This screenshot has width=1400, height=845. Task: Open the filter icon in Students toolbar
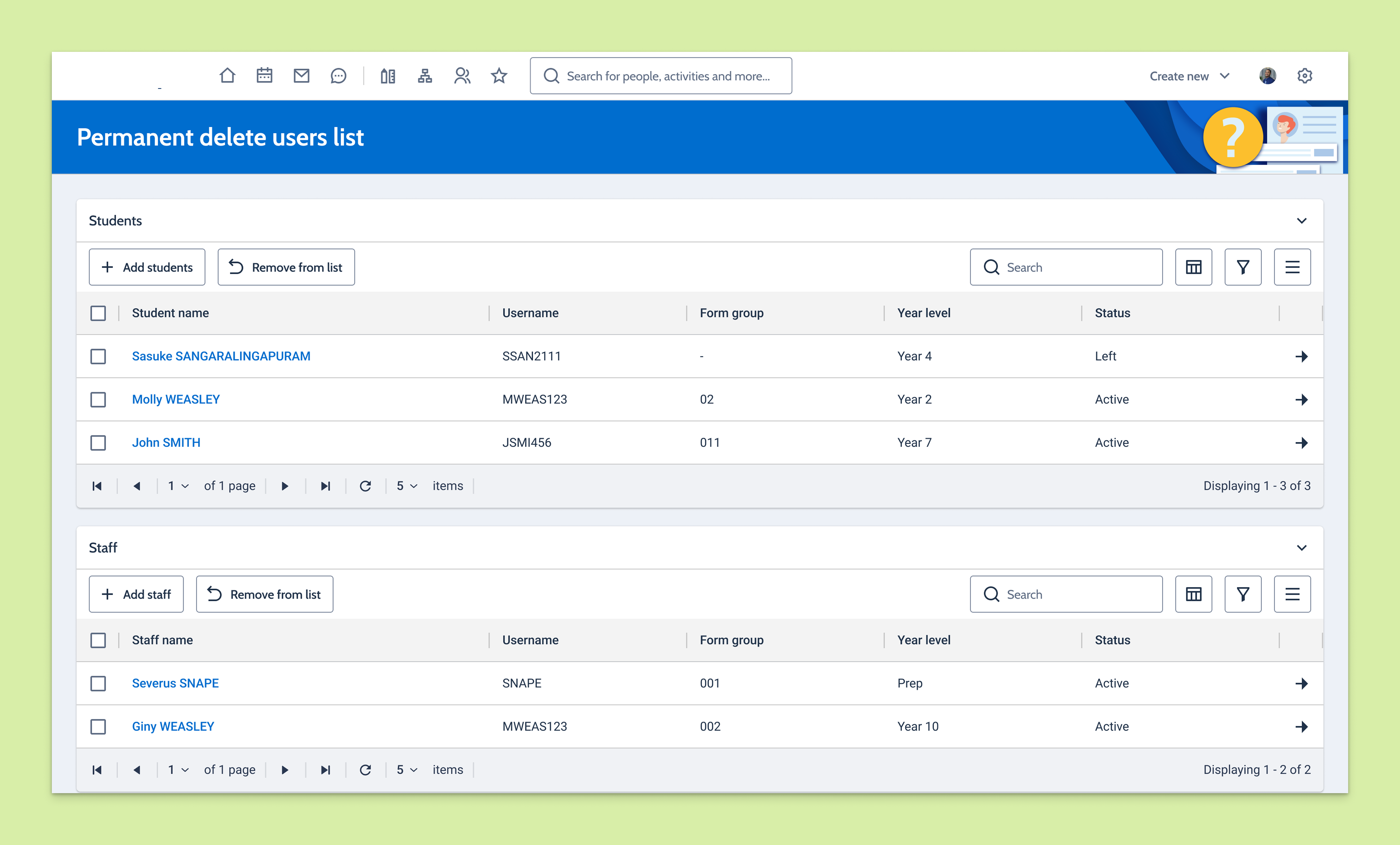(x=1242, y=267)
